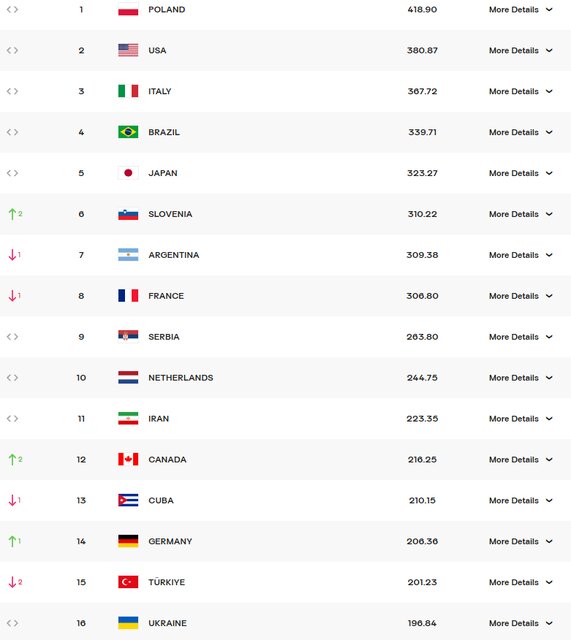Expand the chevron on Serbia's row
This screenshot has height=640, width=571.
click(549, 337)
